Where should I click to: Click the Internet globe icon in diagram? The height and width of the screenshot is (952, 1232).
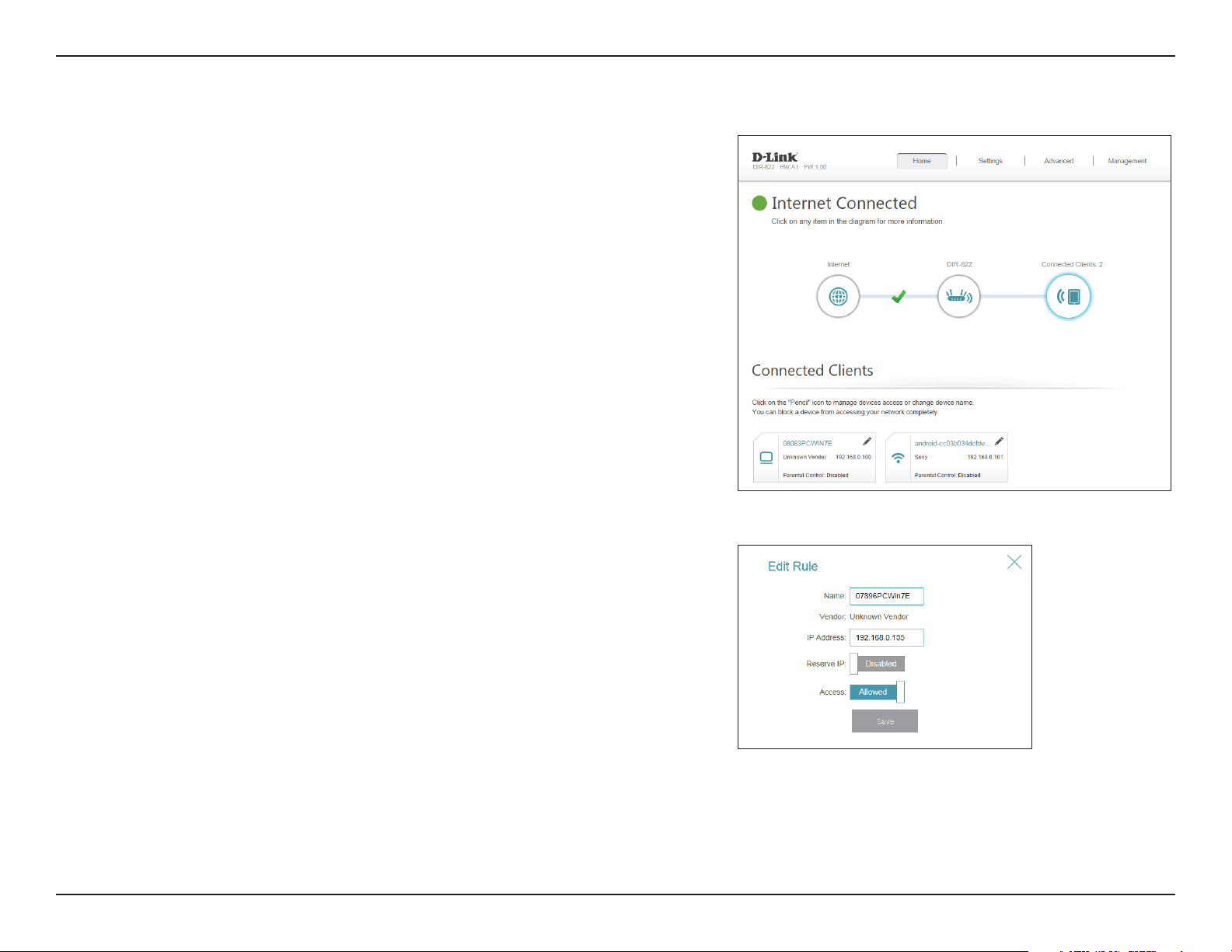click(838, 296)
